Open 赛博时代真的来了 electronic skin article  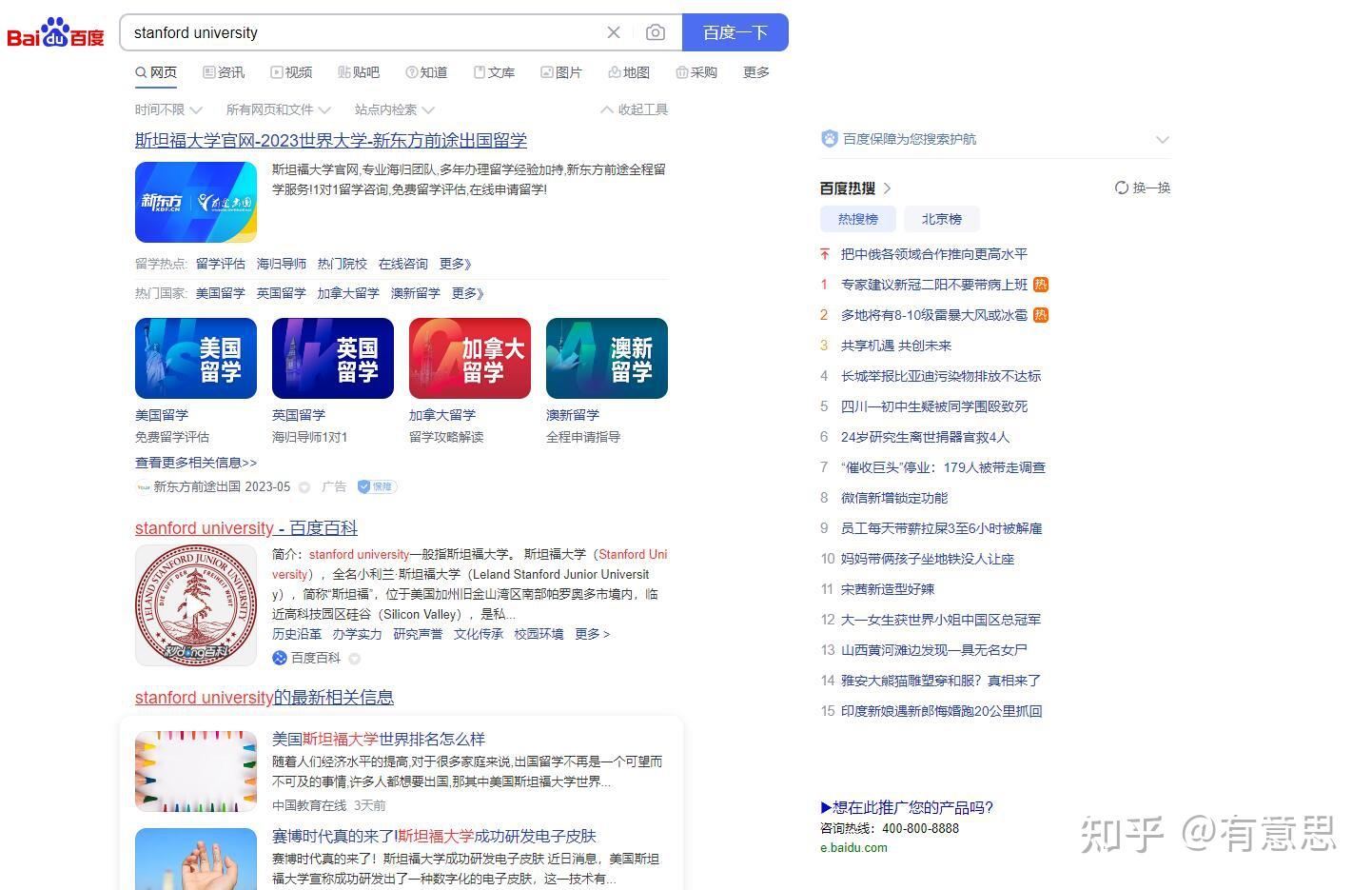[434, 836]
